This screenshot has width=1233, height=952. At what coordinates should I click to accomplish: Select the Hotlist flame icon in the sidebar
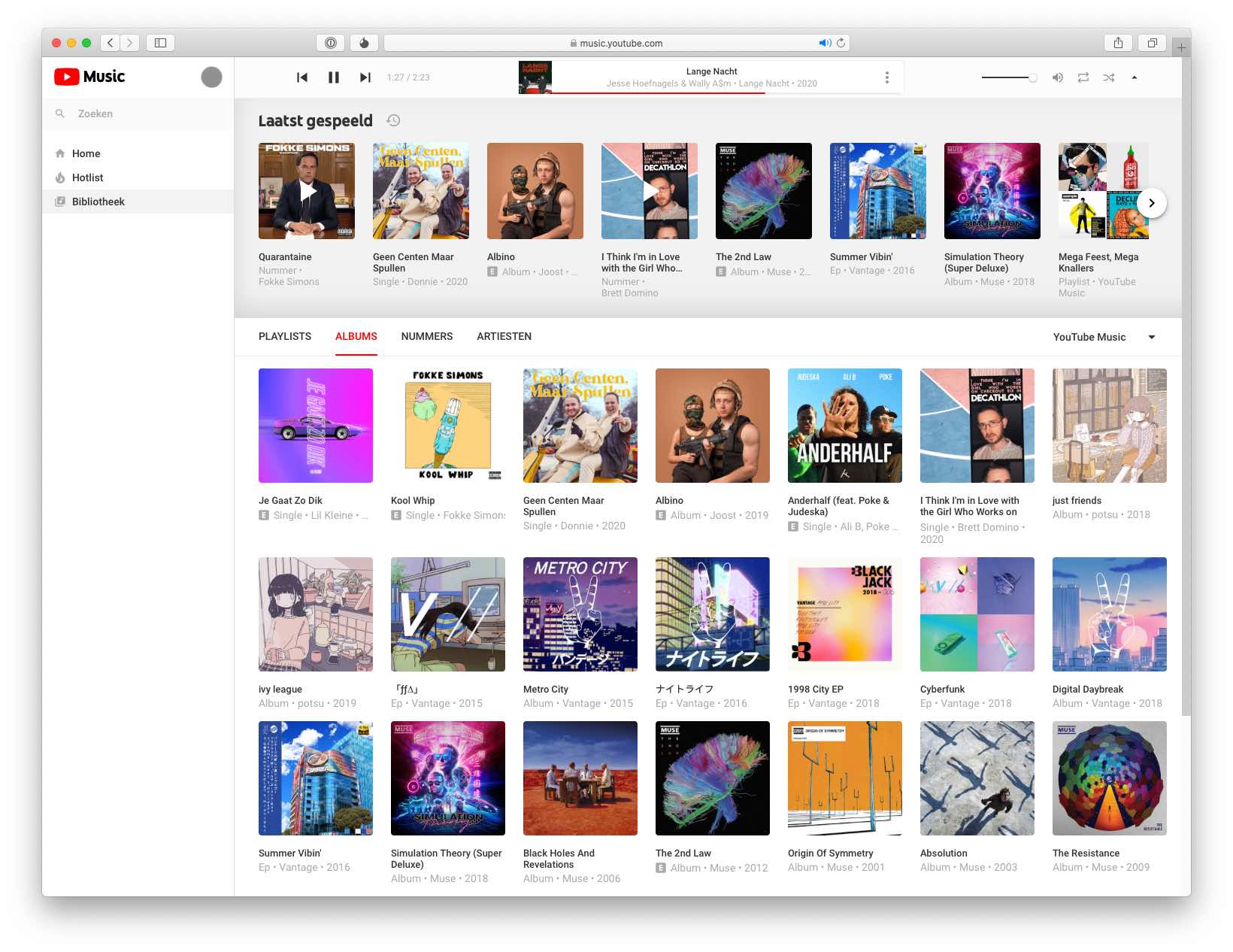[59, 177]
